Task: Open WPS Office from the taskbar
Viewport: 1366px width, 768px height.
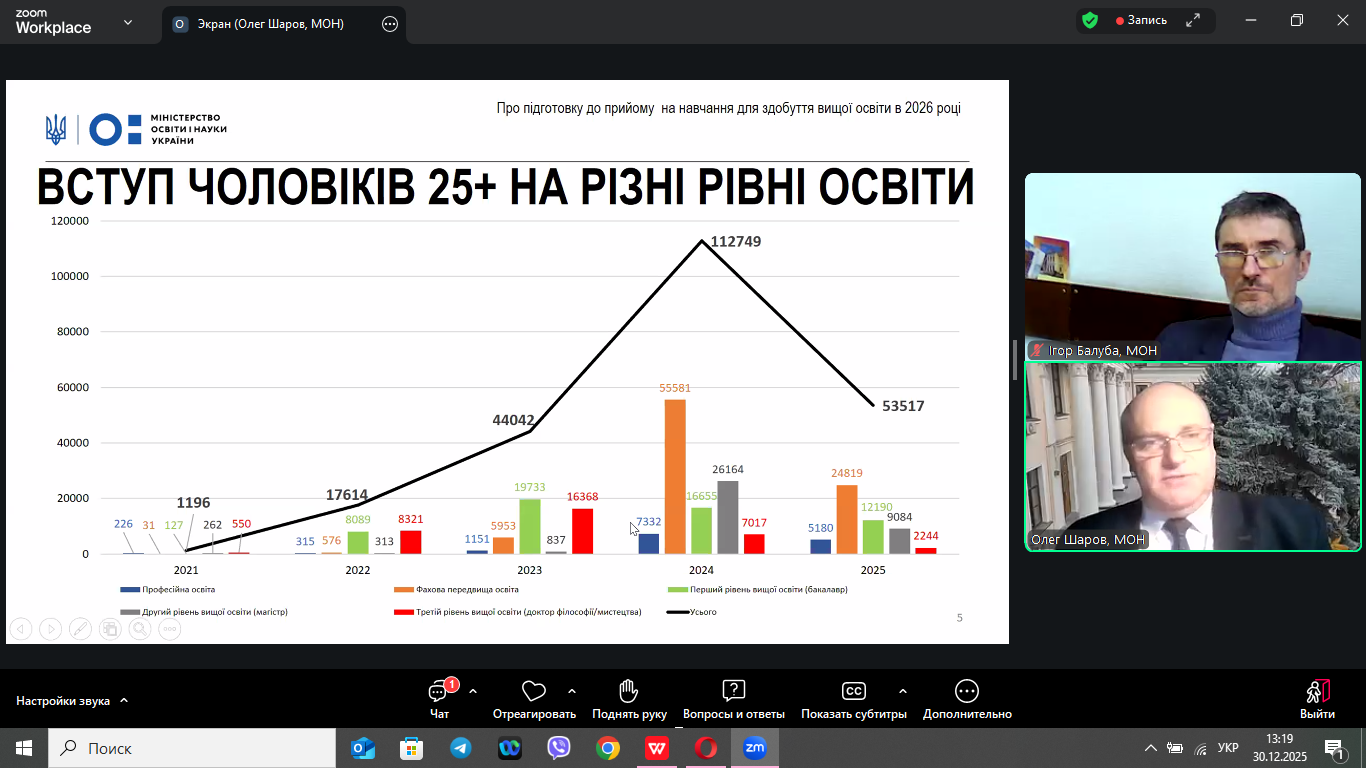Action: (656, 748)
